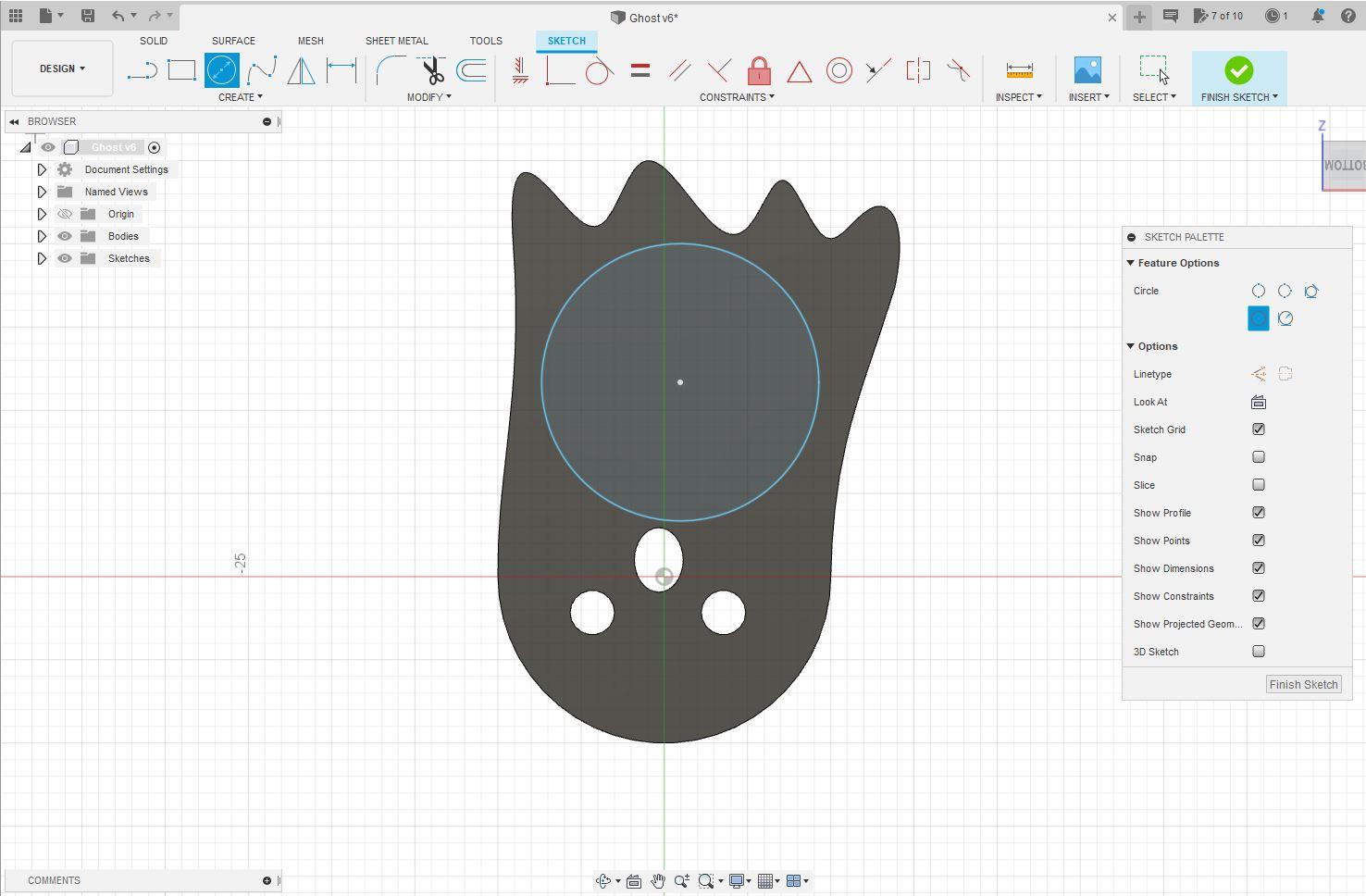This screenshot has height=896, width=1366.
Task: Select the Offset tool in Modify
Action: point(471,70)
